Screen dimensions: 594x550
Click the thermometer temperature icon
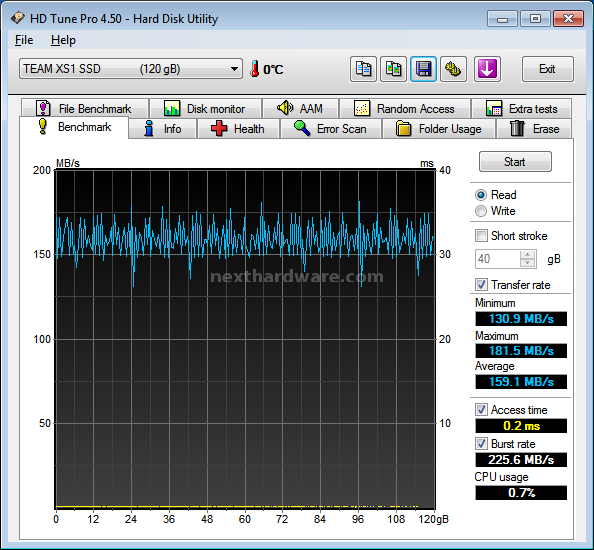click(255, 69)
